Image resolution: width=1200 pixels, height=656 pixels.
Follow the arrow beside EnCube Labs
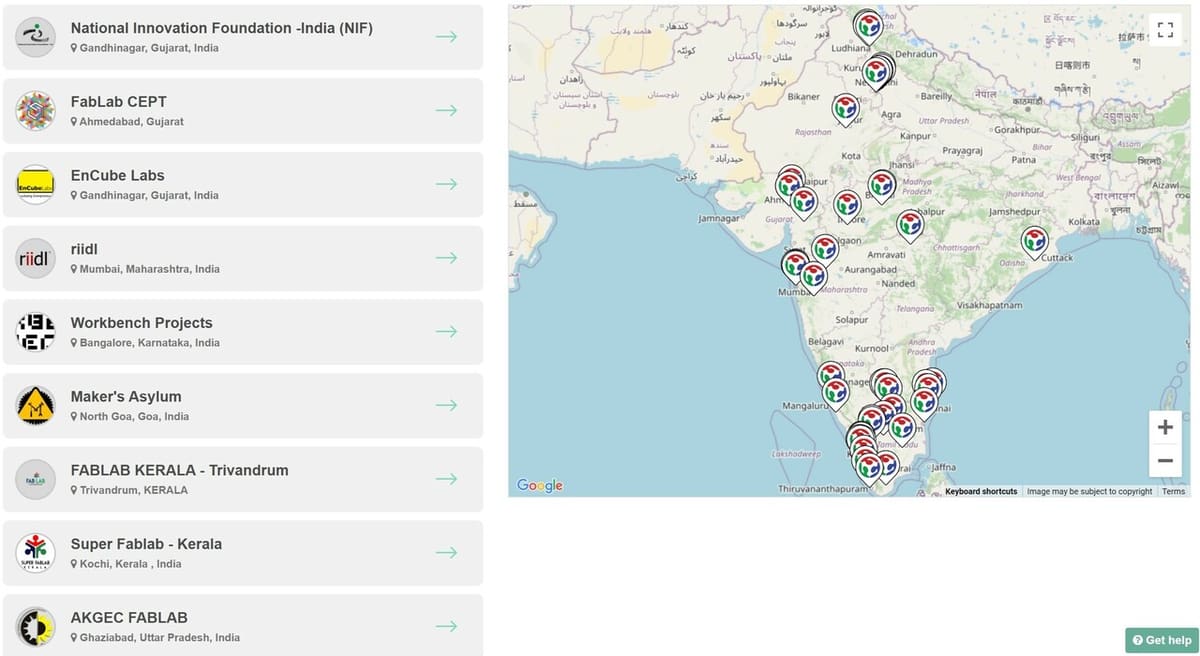tap(446, 184)
